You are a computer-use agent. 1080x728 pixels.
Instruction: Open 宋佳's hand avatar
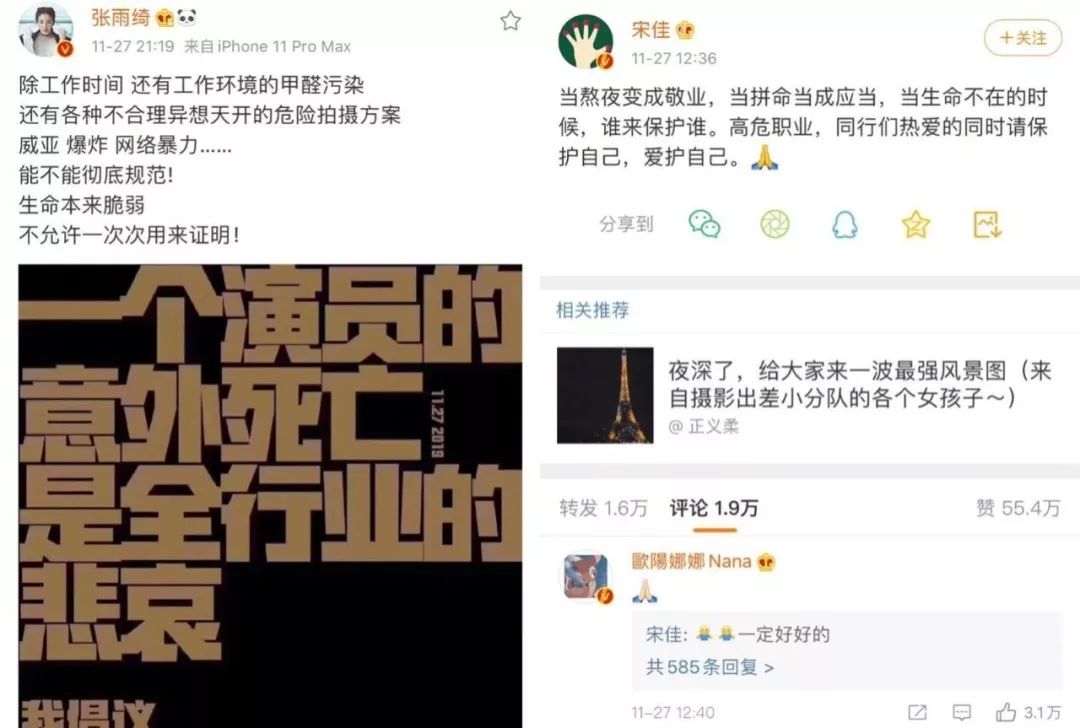click(x=585, y=43)
